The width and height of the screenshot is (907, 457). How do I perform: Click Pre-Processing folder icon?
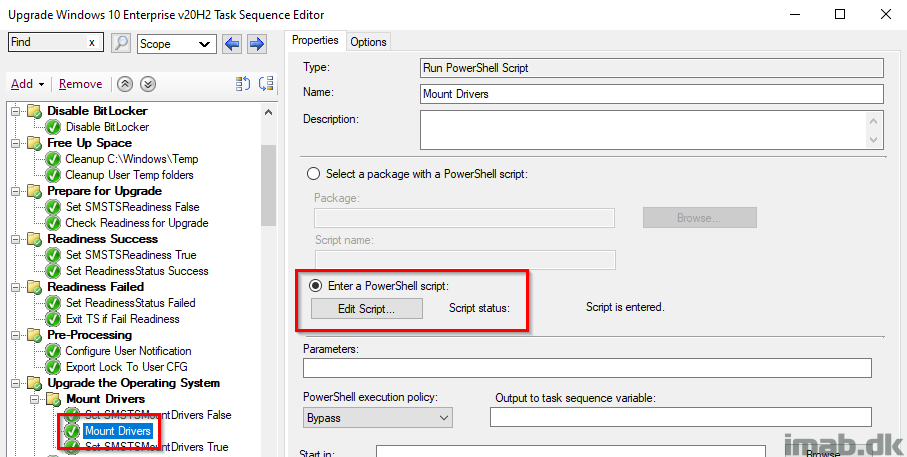35,335
